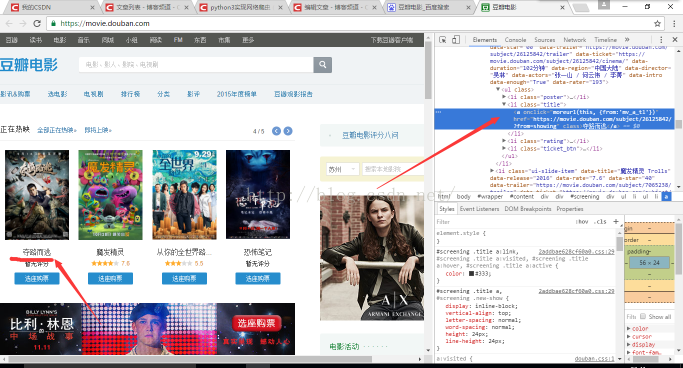Open the Event Listeners pane tab

(479, 209)
